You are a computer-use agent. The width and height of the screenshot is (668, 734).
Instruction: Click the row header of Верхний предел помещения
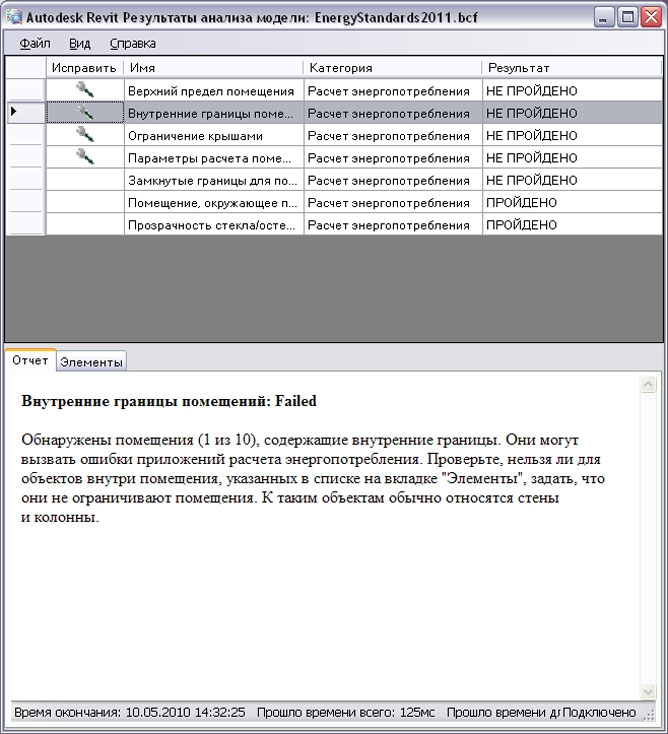(x=26, y=90)
